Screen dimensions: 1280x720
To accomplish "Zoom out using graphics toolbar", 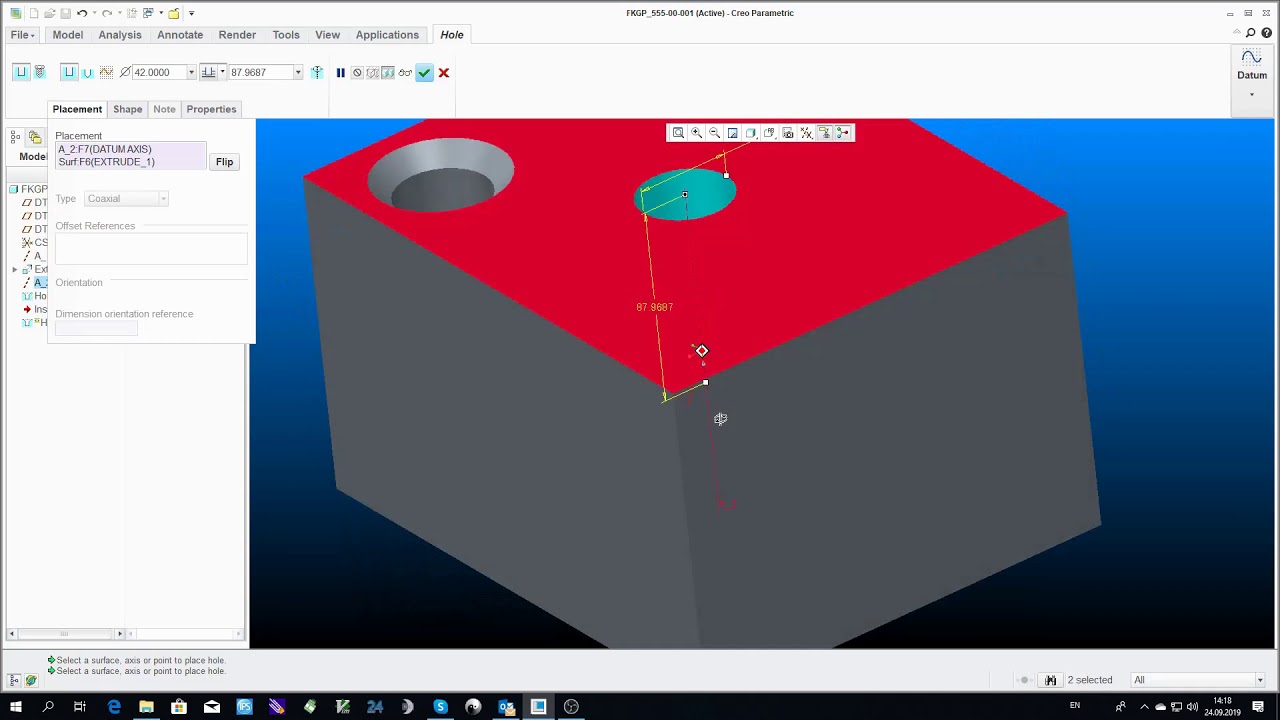I will pyautogui.click(x=714, y=133).
